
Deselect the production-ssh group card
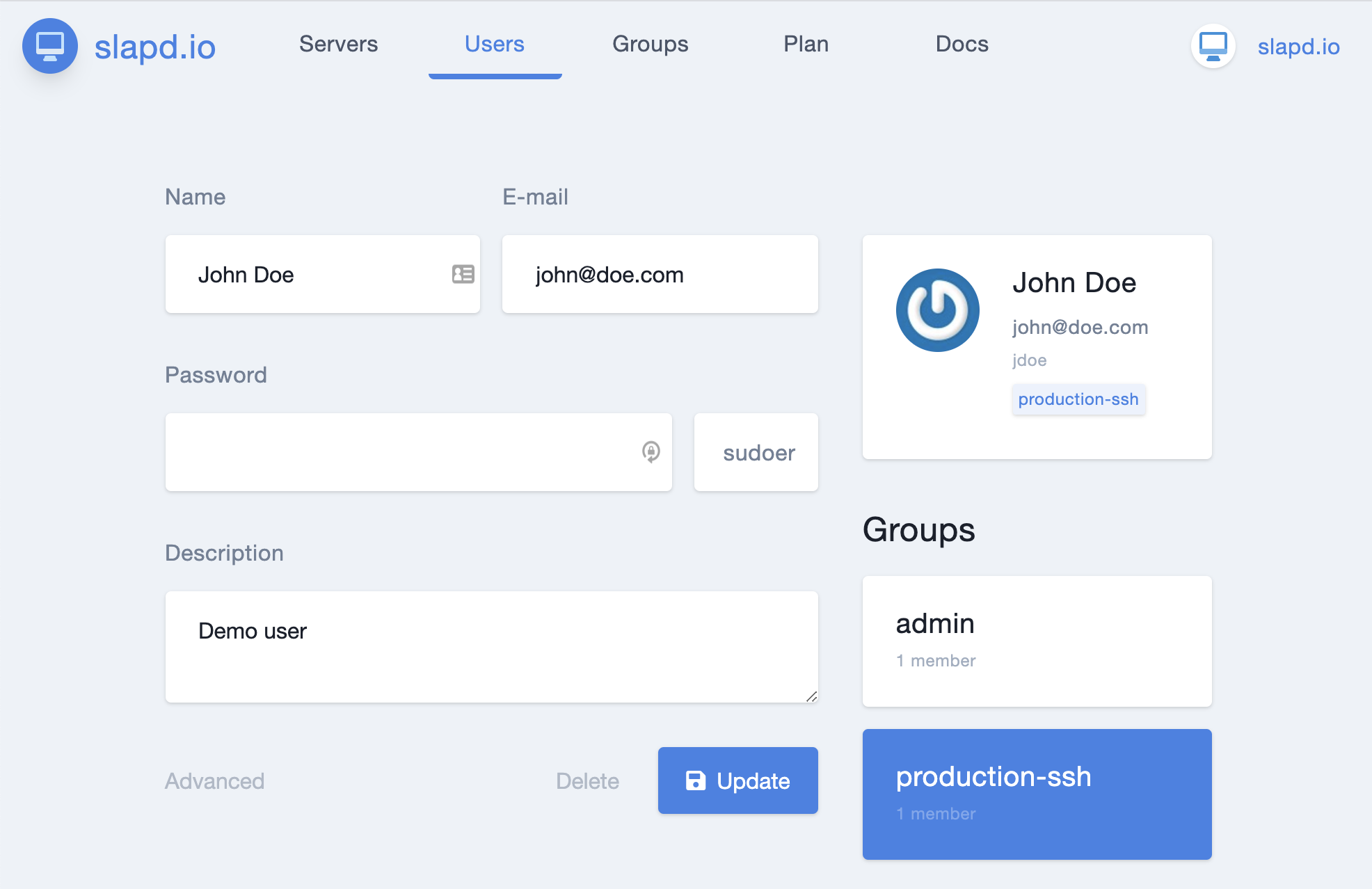click(x=1037, y=794)
